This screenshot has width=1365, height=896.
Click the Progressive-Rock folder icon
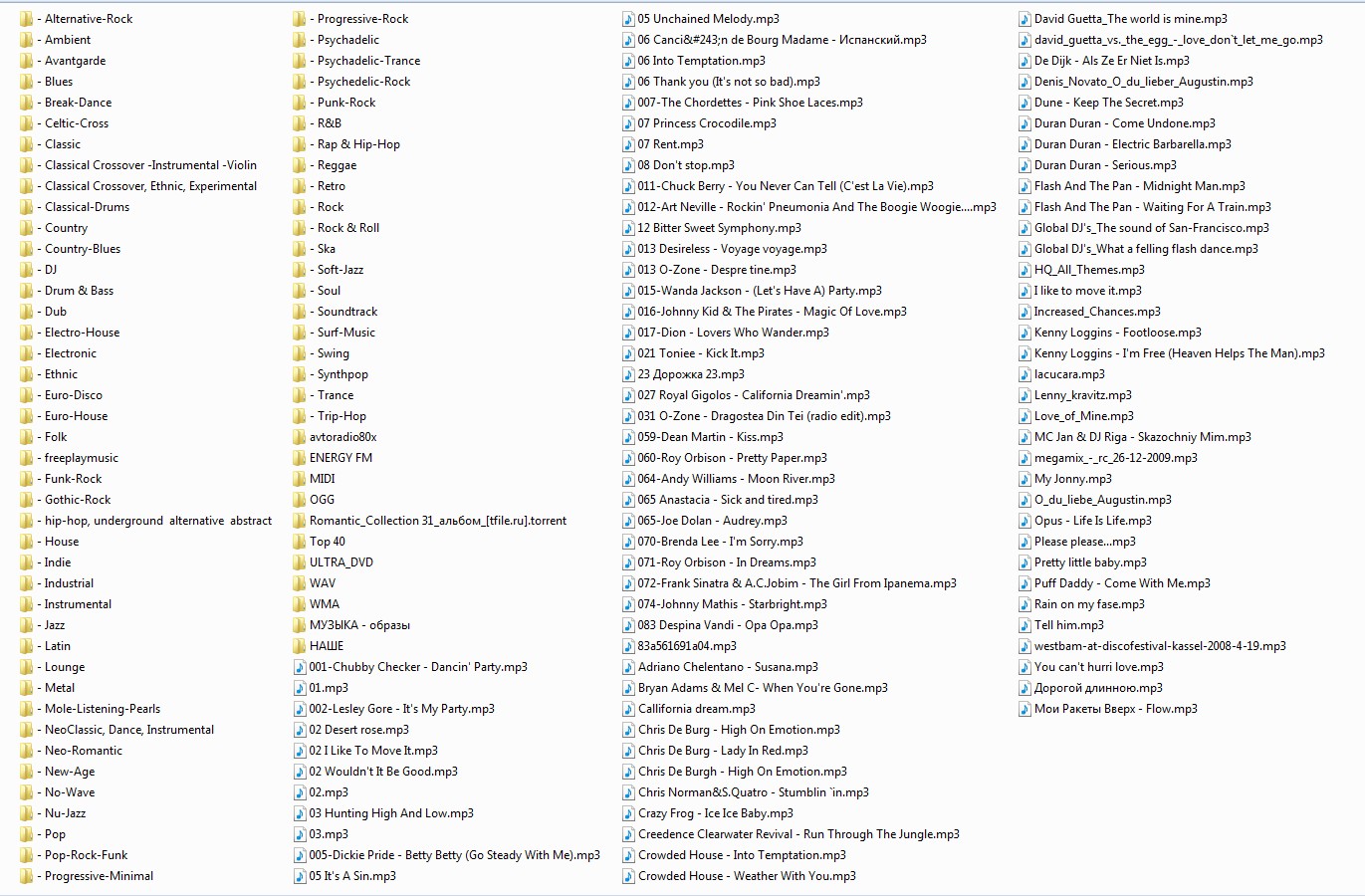click(x=299, y=19)
